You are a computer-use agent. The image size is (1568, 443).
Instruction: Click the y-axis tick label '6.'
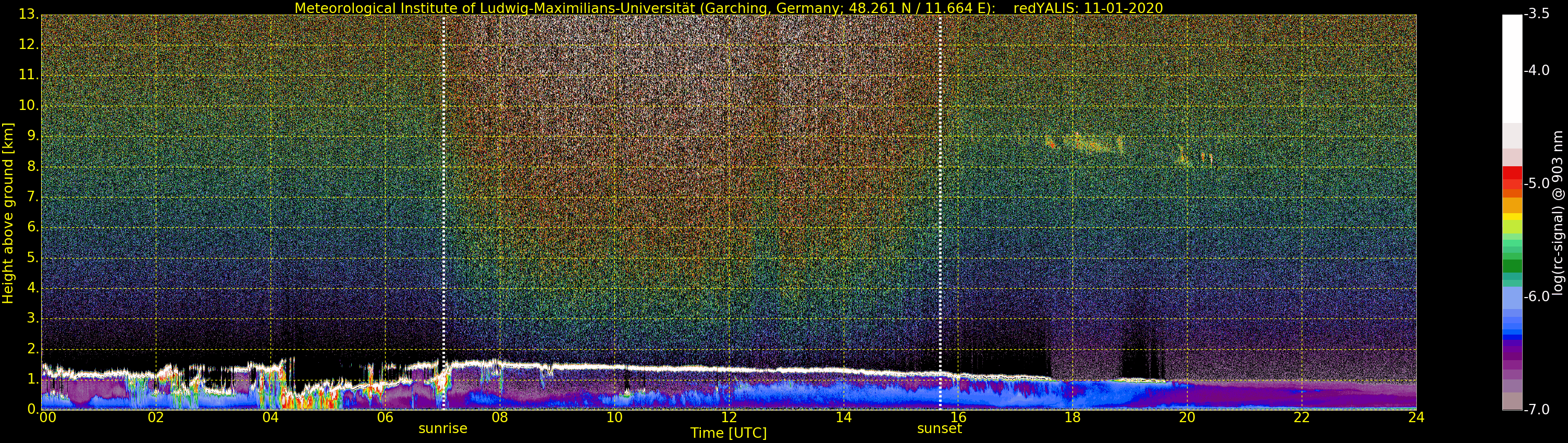[x=33, y=228]
